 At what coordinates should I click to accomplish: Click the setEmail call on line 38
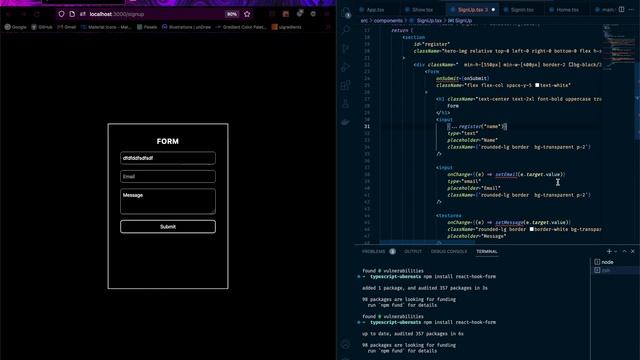[506, 174]
